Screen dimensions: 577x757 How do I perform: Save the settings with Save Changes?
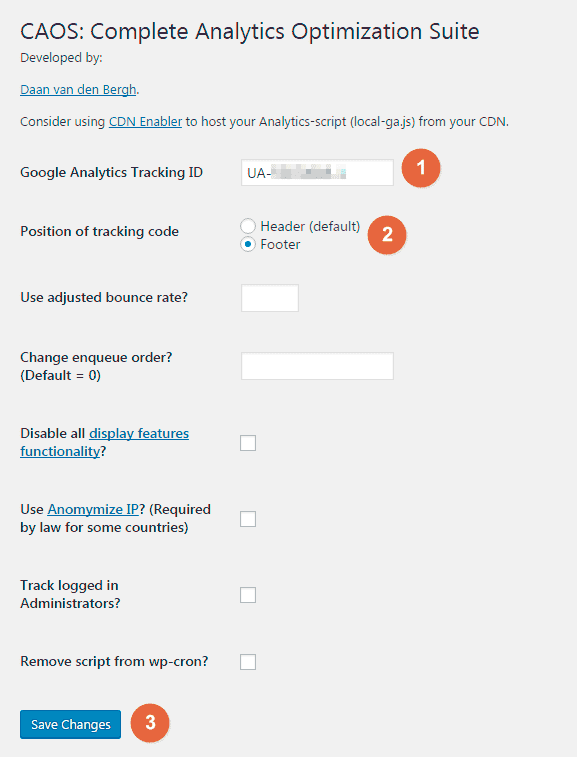(x=70, y=724)
